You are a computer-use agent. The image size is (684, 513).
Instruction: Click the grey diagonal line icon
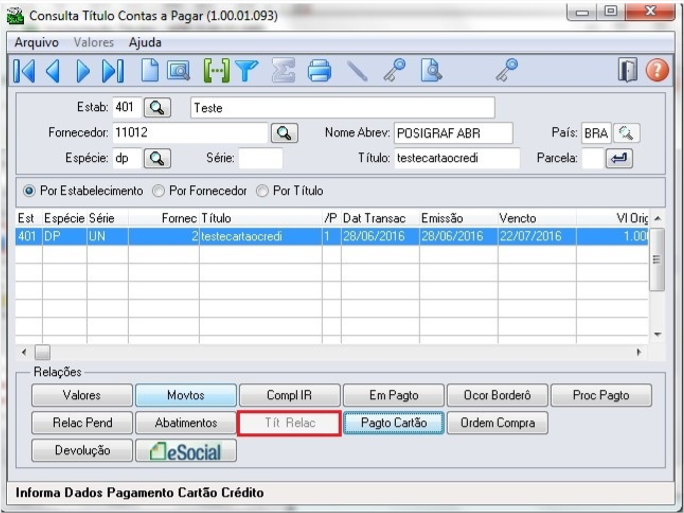pyautogui.click(x=357, y=71)
